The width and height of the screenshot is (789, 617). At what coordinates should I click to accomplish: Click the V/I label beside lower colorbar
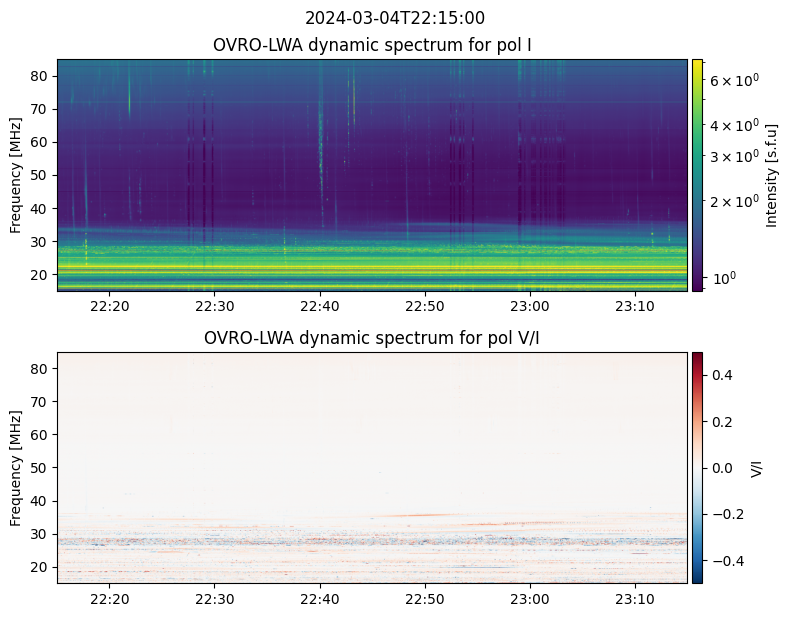757,467
